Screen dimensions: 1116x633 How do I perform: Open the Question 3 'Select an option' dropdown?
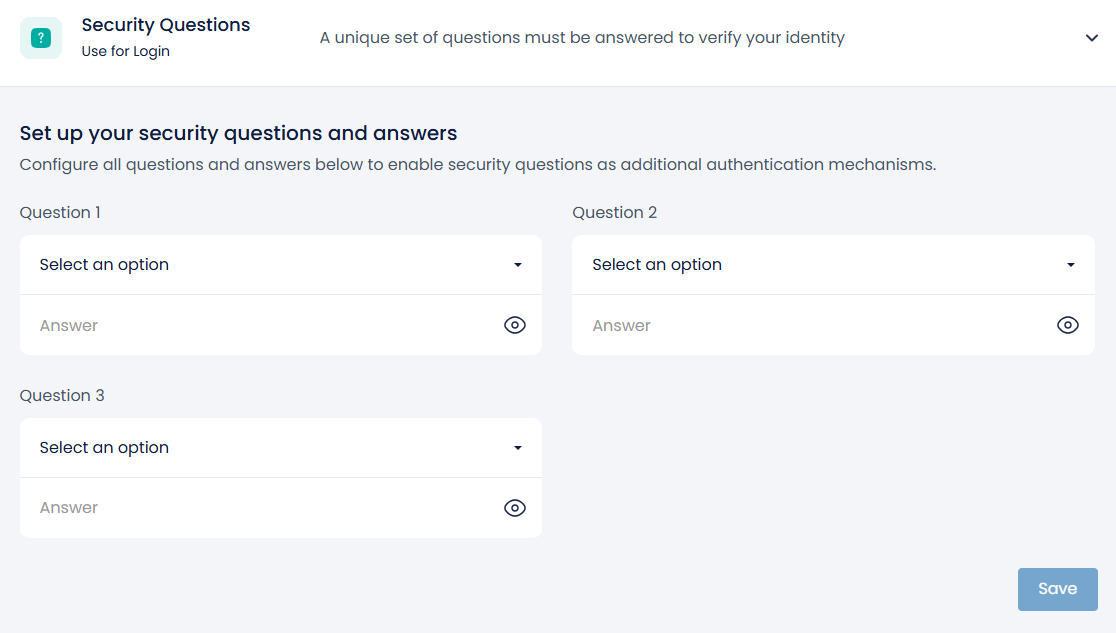coord(270,448)
